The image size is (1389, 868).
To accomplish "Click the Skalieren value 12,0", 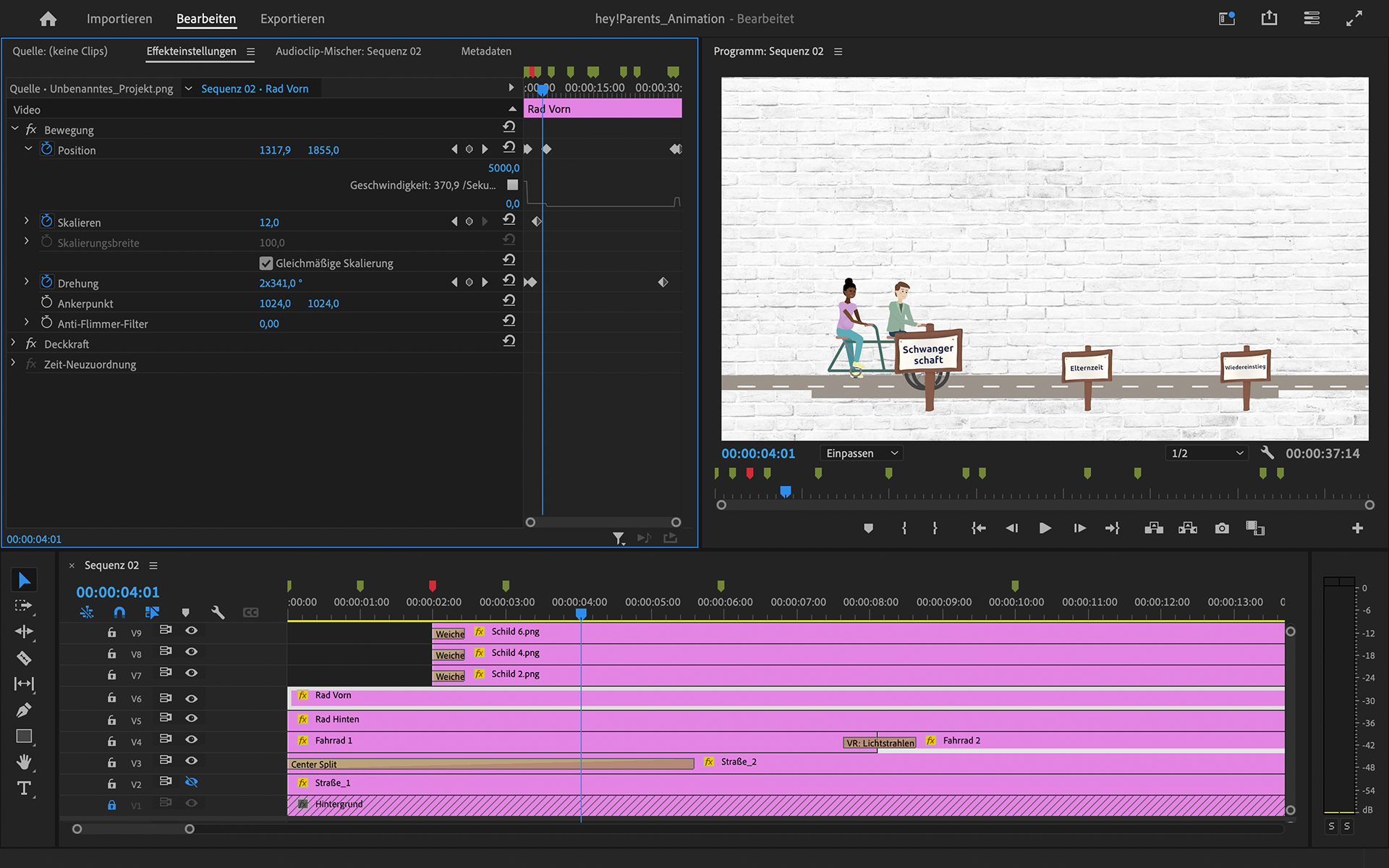I will [269, 222].
